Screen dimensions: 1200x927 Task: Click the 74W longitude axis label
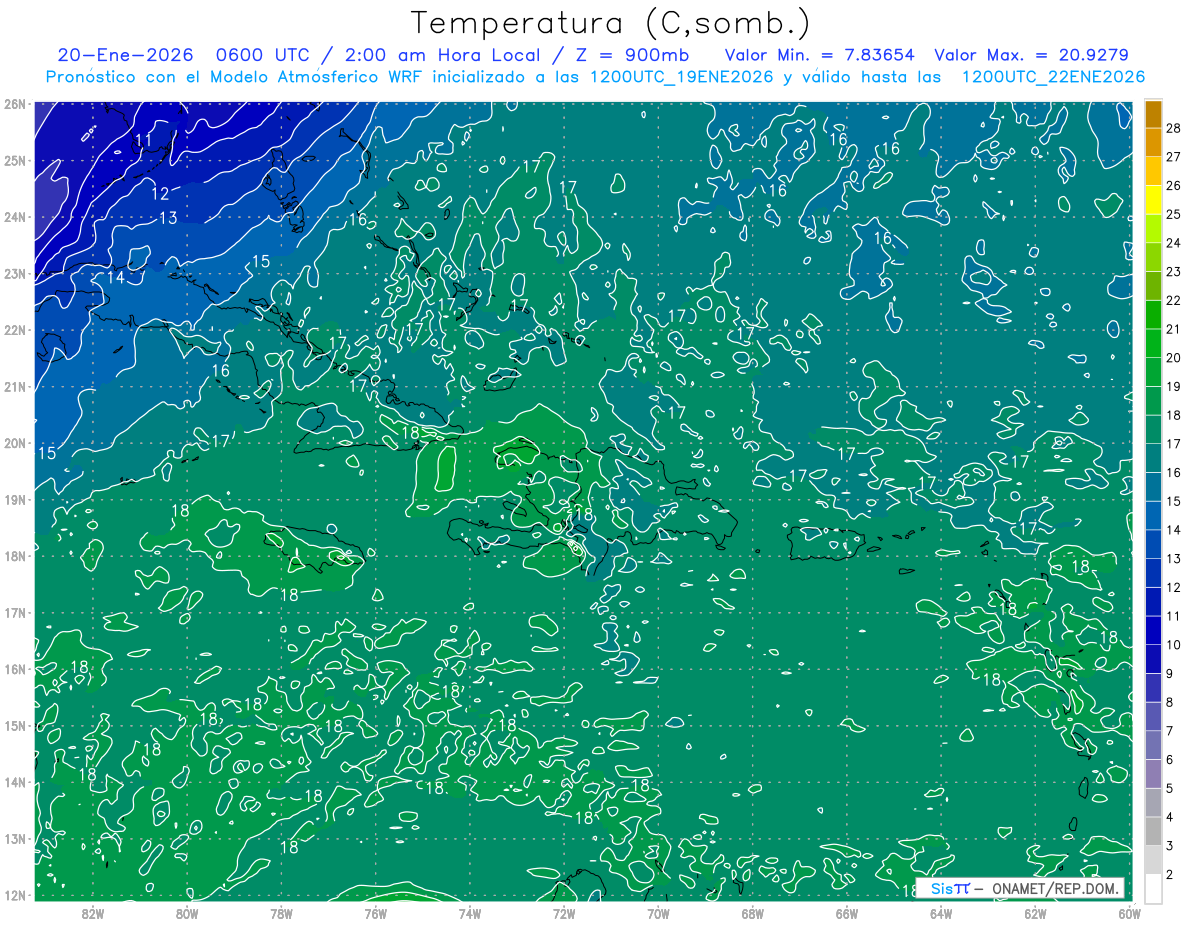pos(470,913)
